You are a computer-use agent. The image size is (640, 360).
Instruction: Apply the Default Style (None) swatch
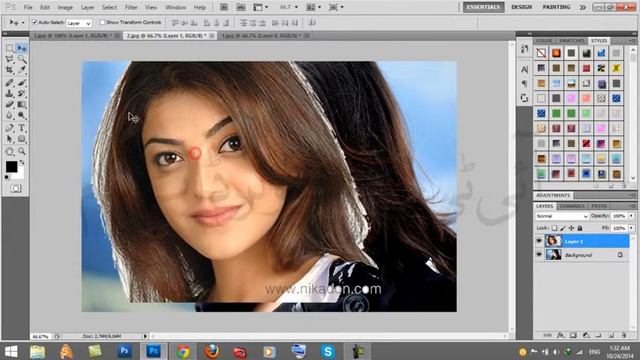tap(541, 53)
